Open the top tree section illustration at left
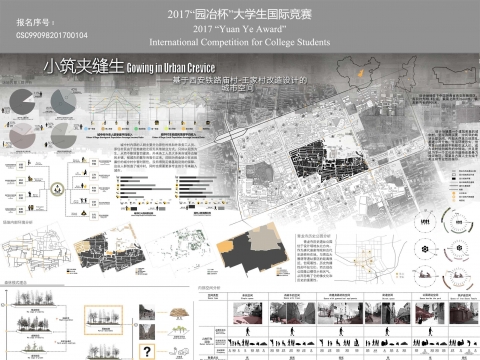480x360 pixels. (34, 298)
